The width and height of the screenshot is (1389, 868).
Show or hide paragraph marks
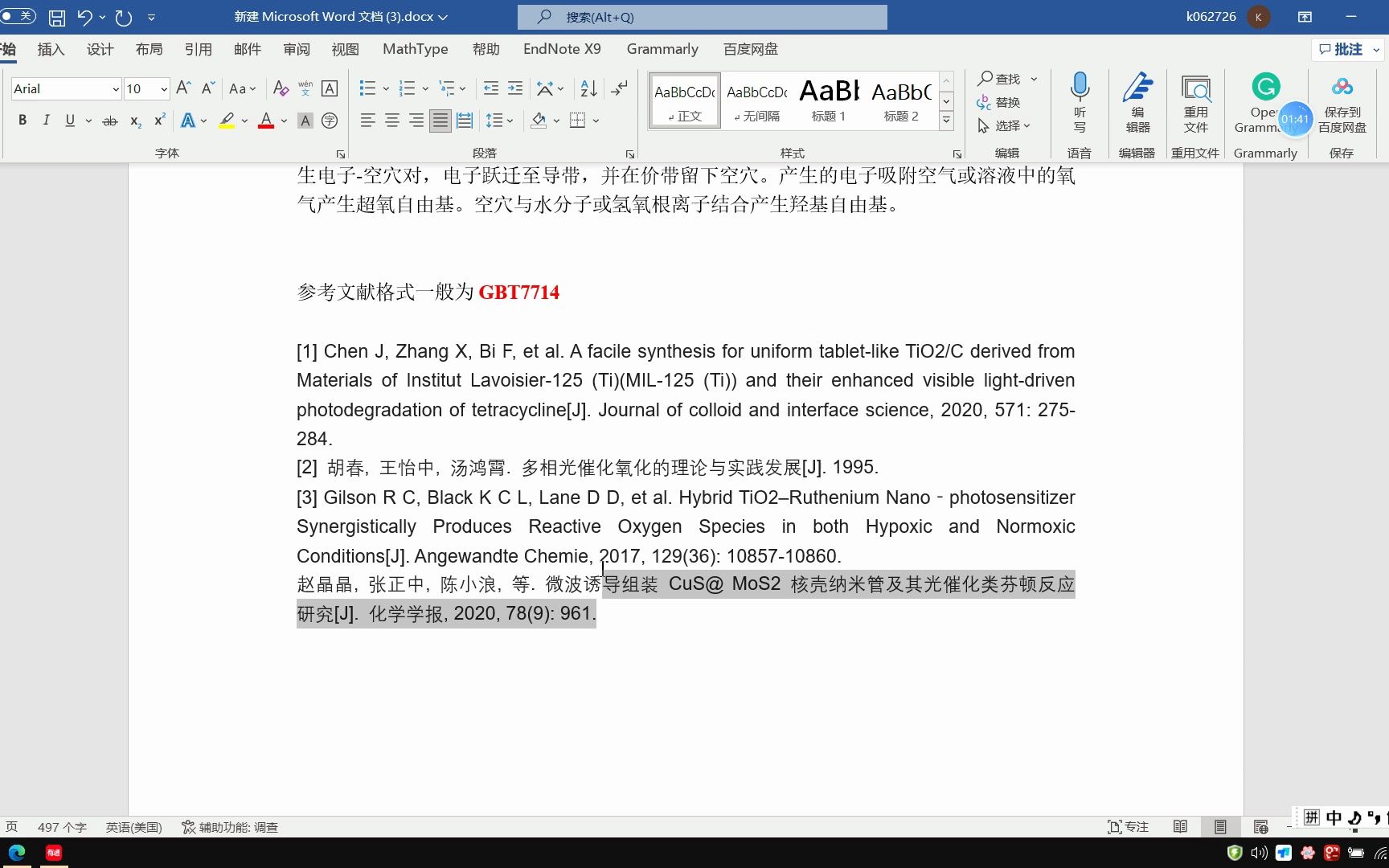(x=619, y=88)
